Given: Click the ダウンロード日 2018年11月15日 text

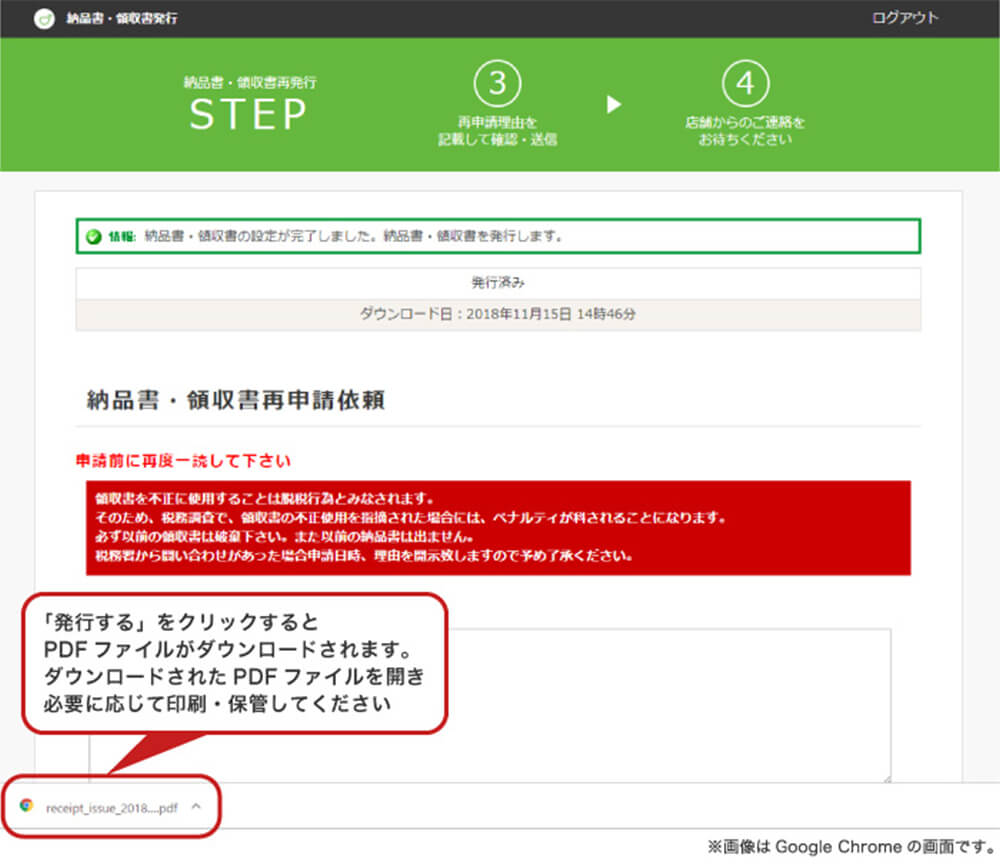Looking at the screenshot, I should (498, 314).
